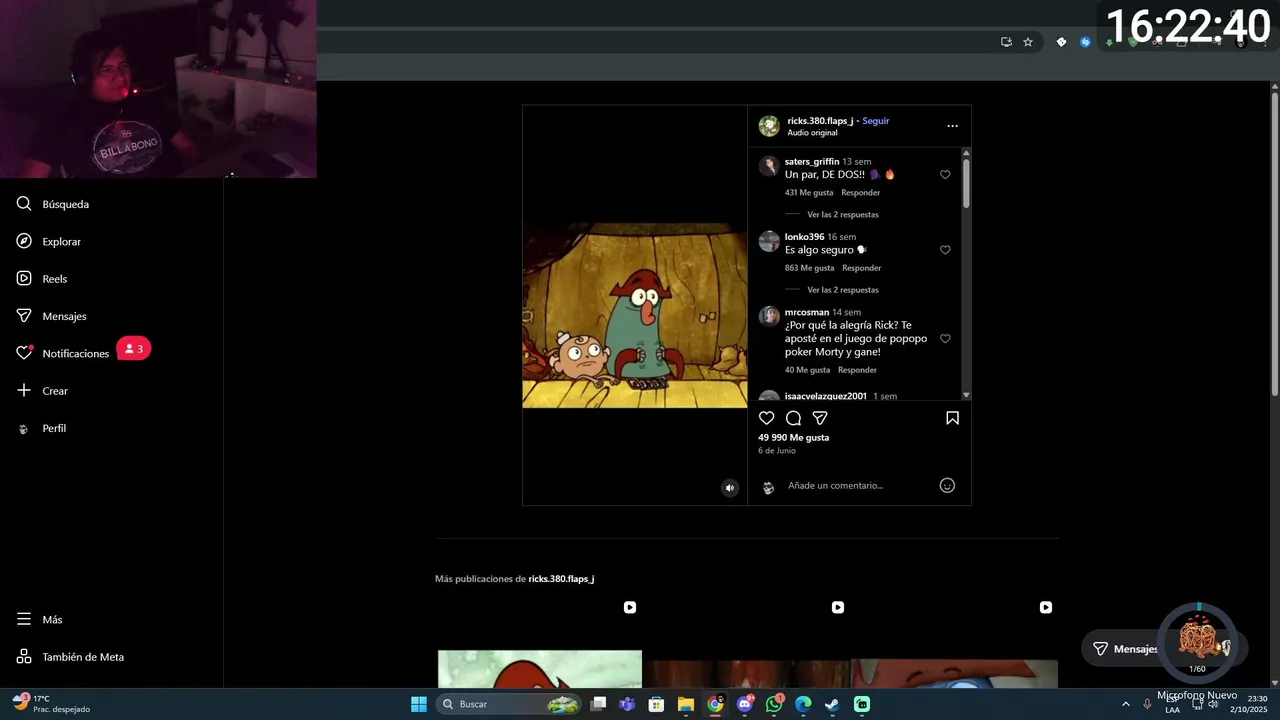Open first thumbnail in more posts
Image resolution: width=1280 pixels, height=720 pixels.
540,645
